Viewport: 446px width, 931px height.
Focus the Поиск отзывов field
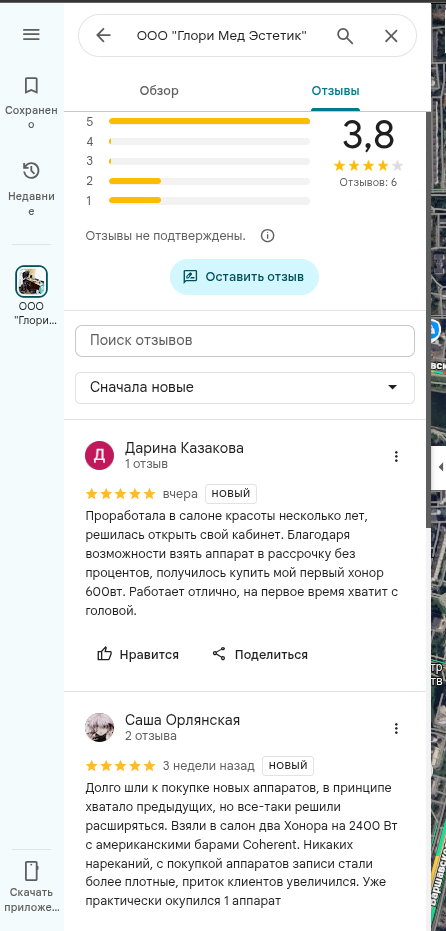(x=245, y=341)
